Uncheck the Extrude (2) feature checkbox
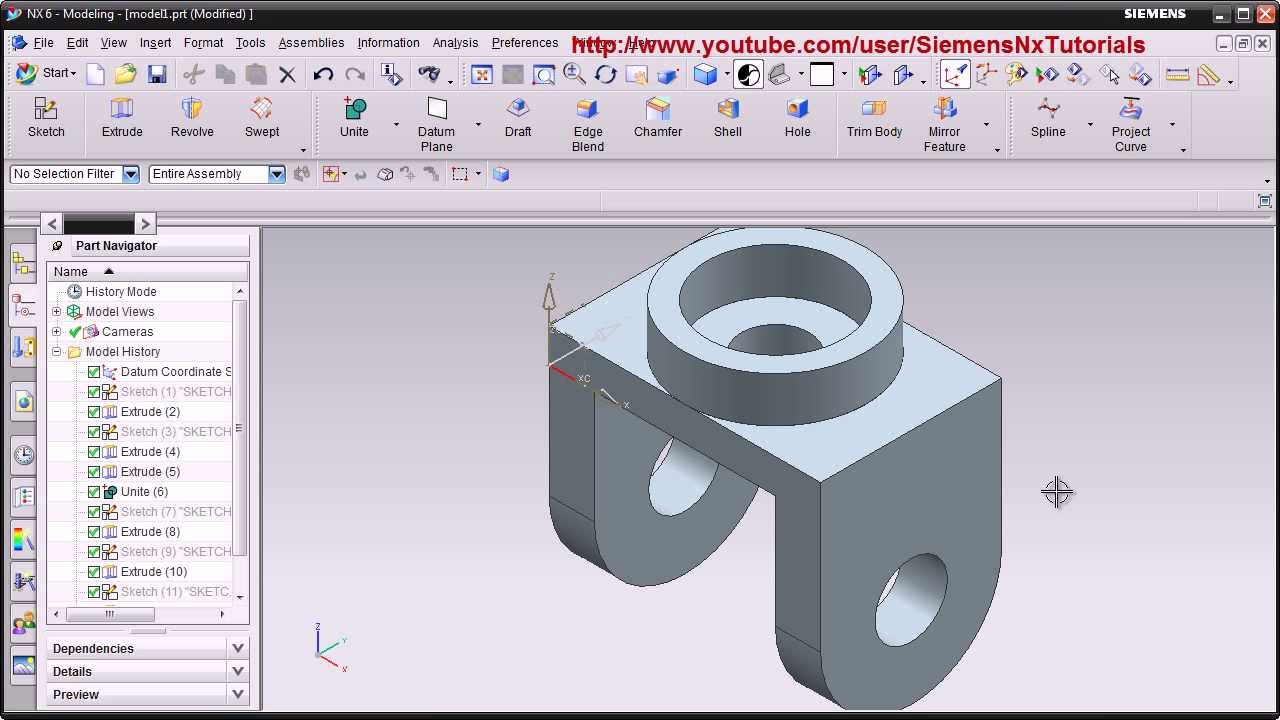Image resolution: width=1280 pixels, height=720 pixels. [93, 411]
